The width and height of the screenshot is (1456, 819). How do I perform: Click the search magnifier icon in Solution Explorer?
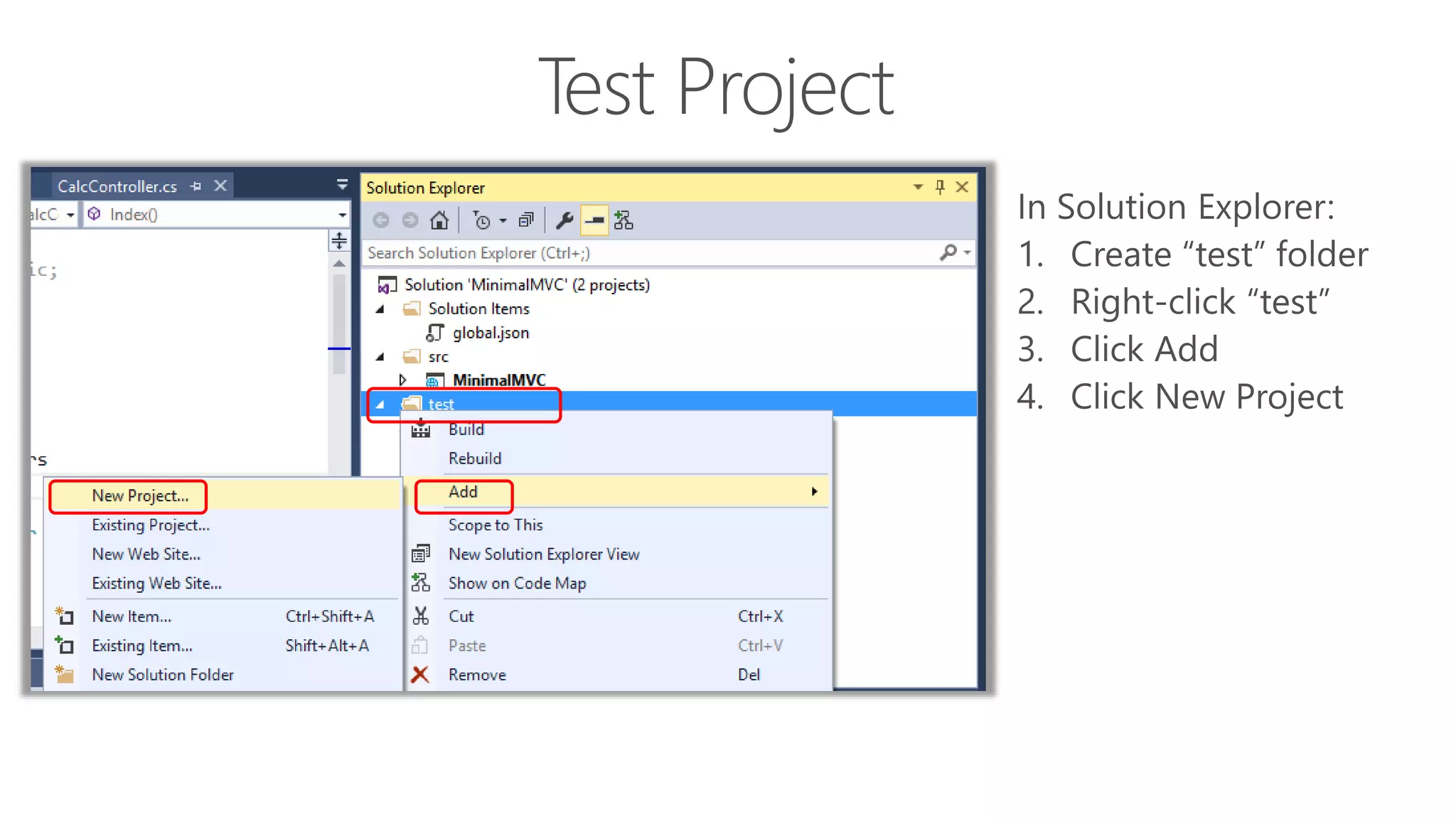point(948,252)
